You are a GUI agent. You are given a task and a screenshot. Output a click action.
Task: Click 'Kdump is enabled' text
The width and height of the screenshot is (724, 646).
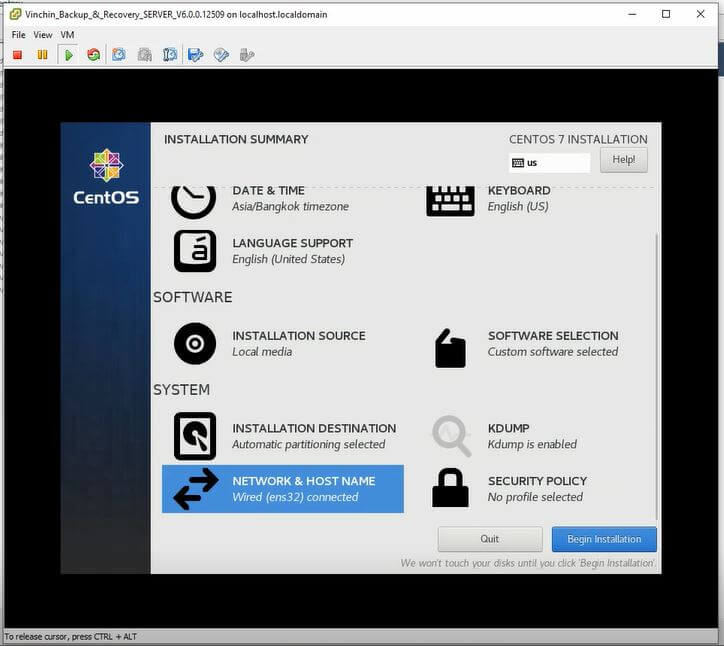click(x=532, y=444)
